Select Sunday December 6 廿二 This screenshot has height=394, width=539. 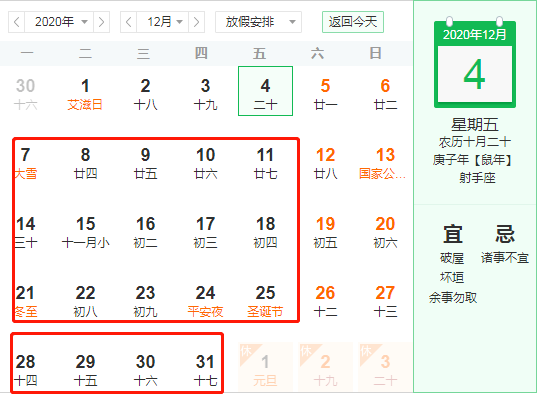[x=385, y=95]
